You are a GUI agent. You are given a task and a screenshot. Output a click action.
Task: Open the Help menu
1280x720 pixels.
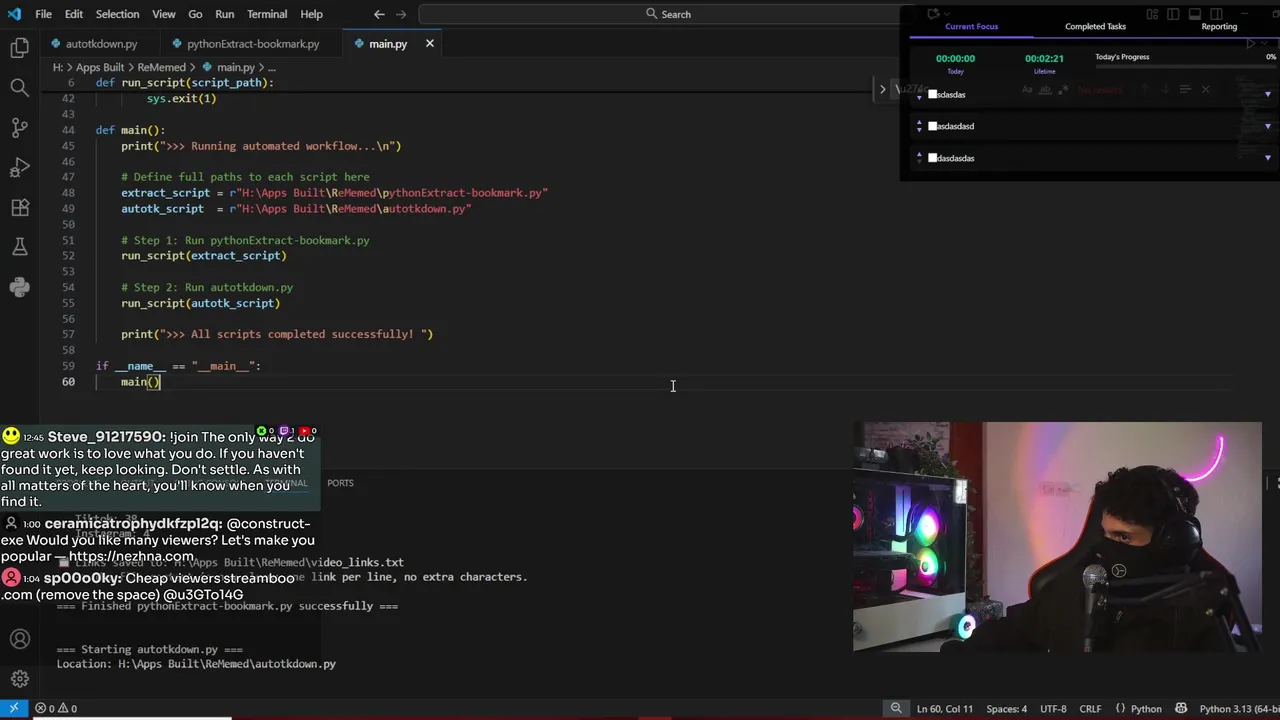pos(311,14)
